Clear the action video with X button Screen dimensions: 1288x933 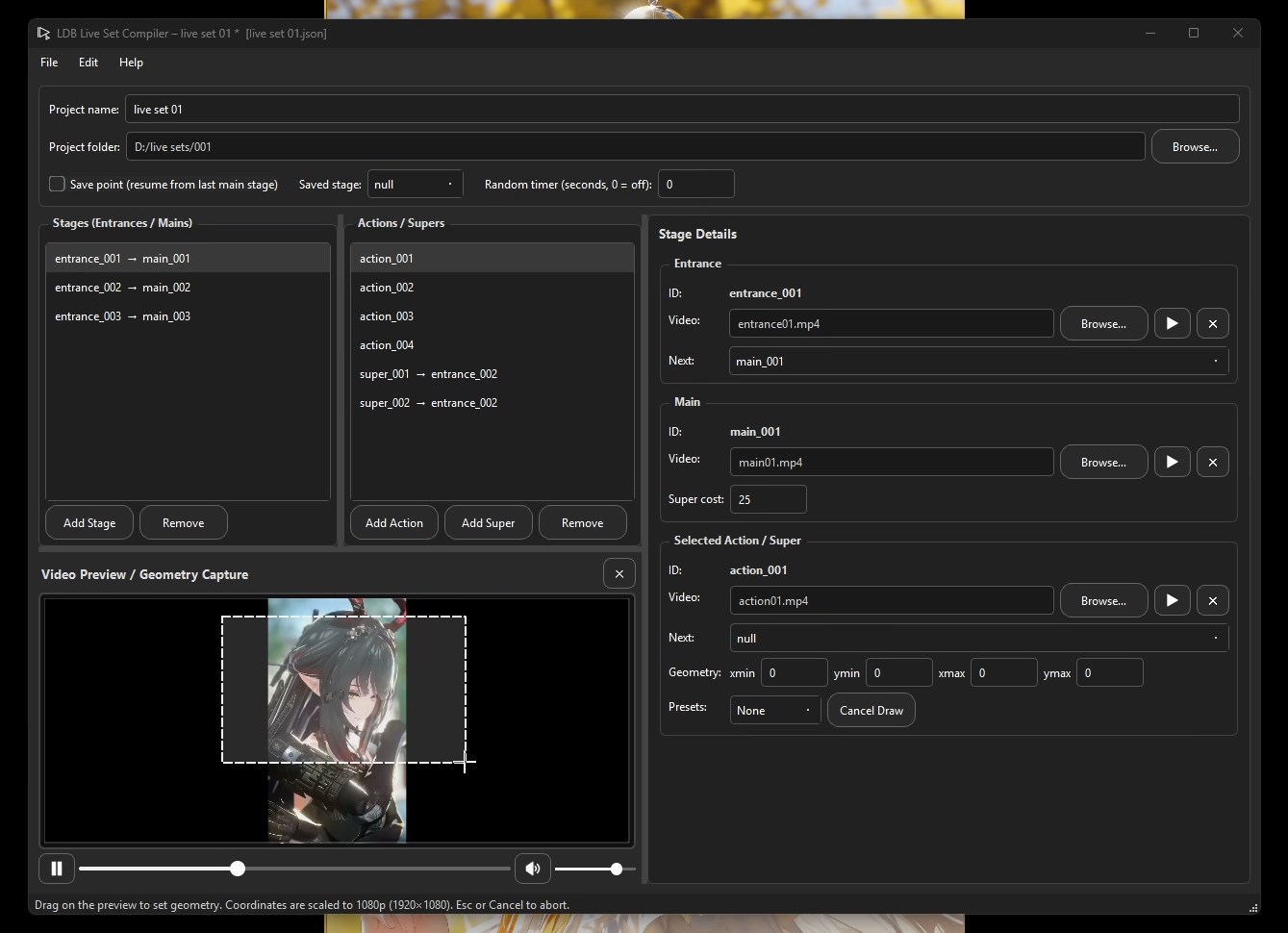pos(1212,601)
